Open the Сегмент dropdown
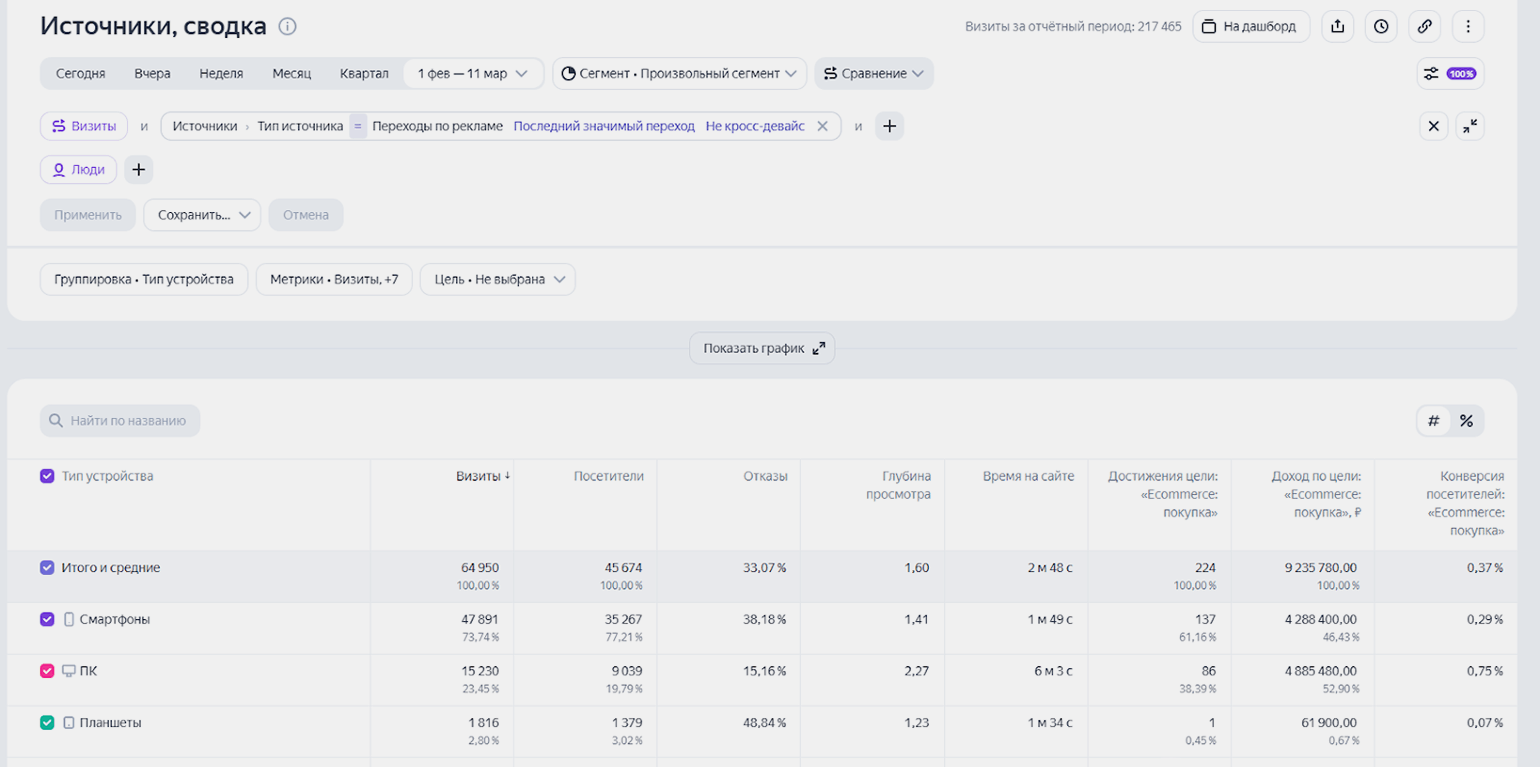Viewport: 1540px width, 767px height. (x=679, y=73)
